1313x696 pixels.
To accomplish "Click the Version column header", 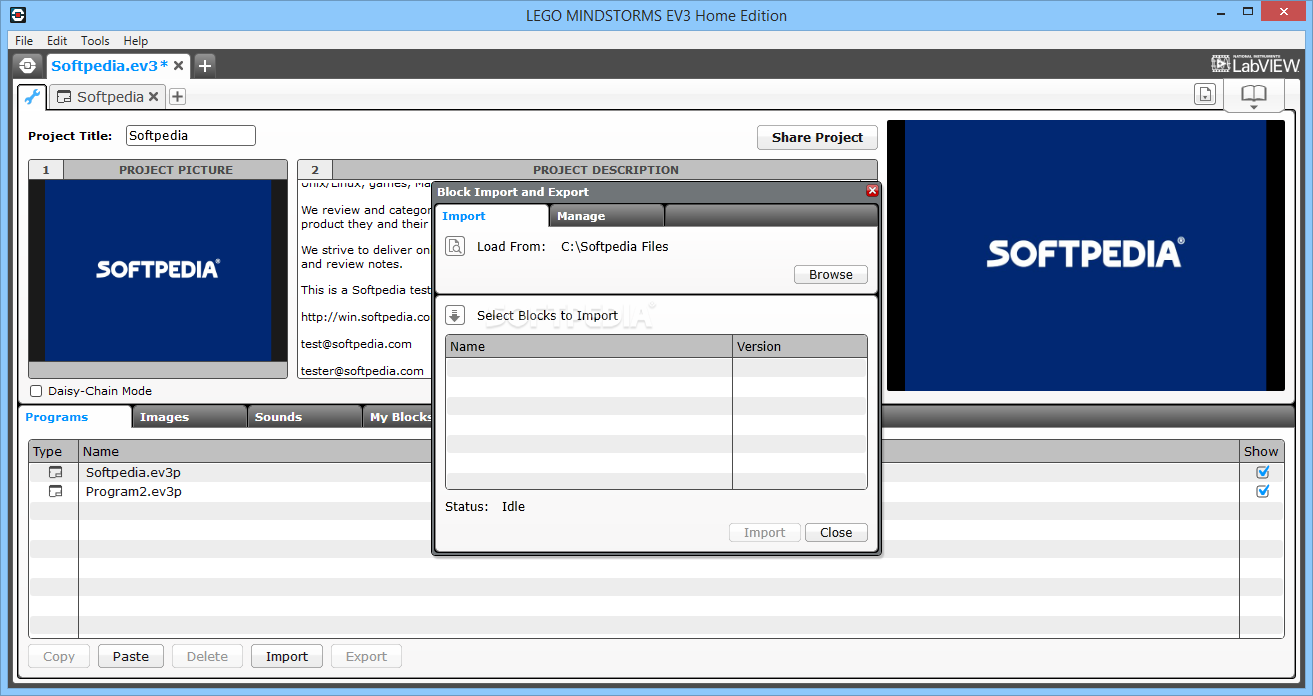I will pyautogui.click(x=800, y=346).
